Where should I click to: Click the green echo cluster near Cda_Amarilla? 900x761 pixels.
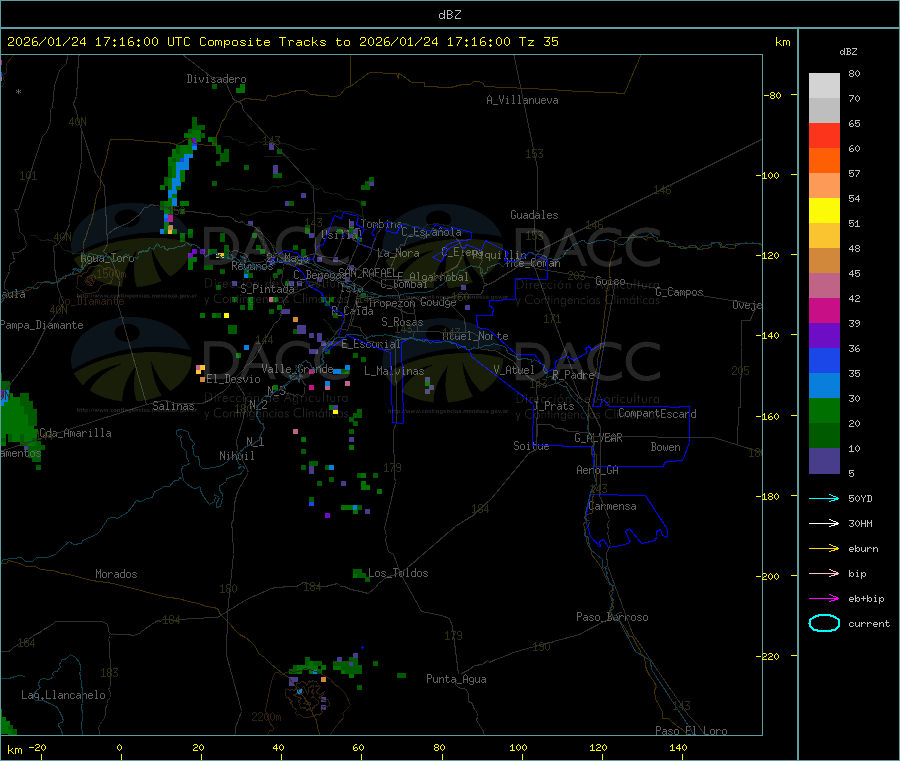(19, 420)
